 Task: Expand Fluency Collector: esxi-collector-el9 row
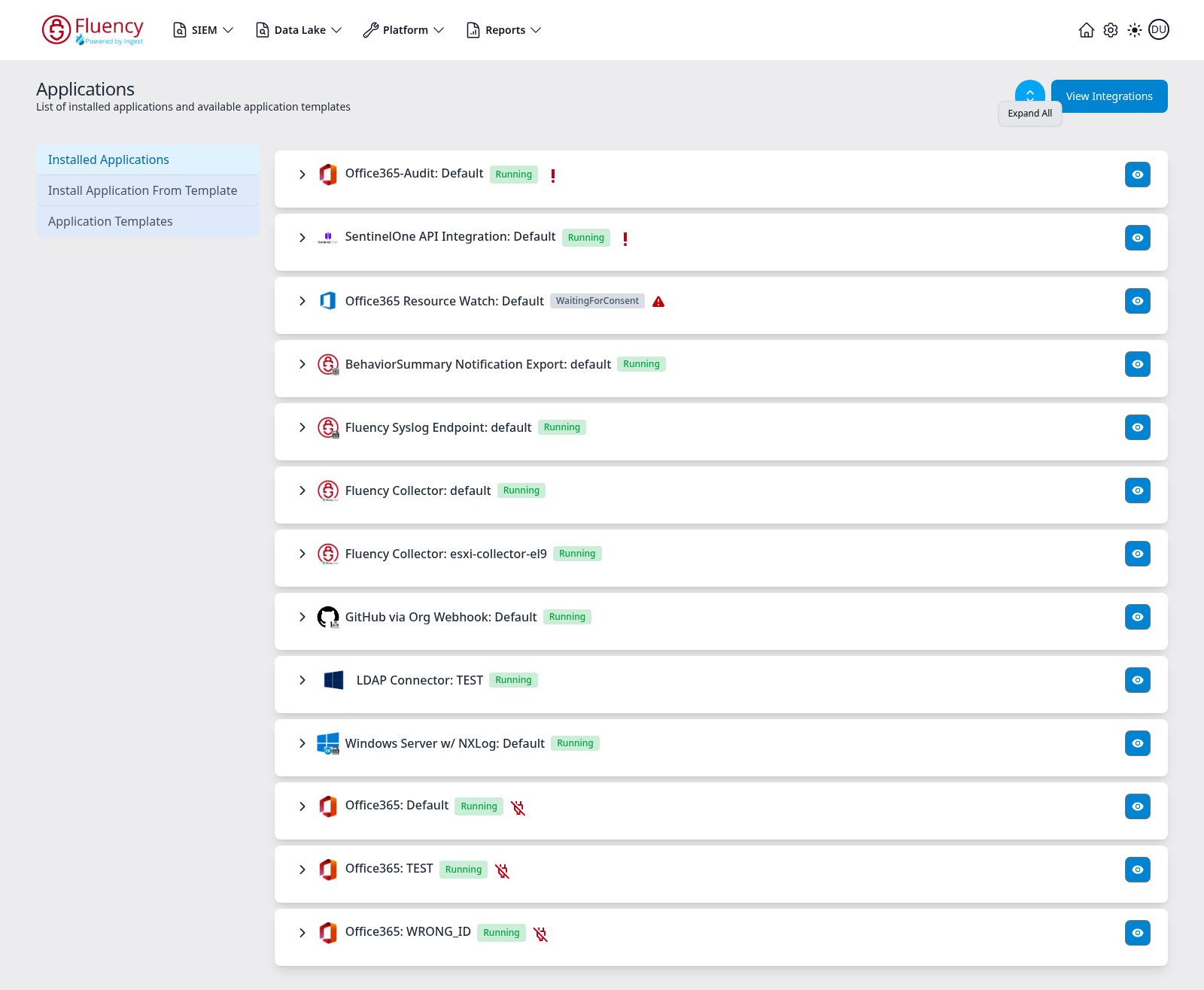(303, 554)
